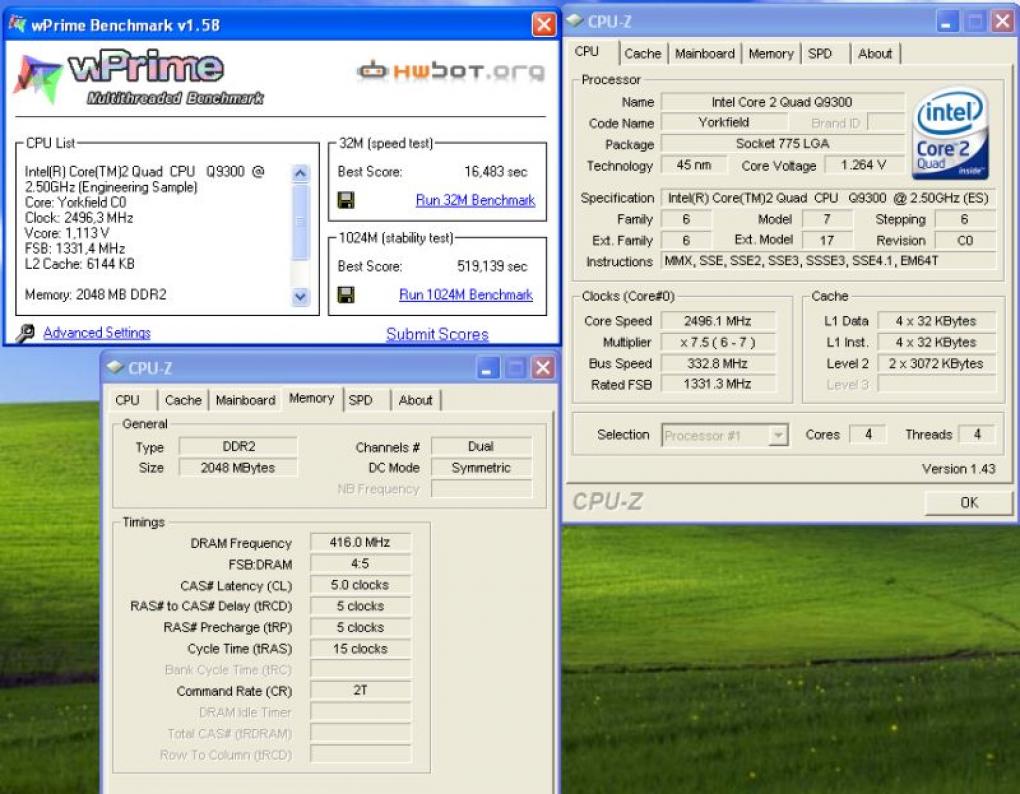
Task: Close the CPU-Z memory window
Action: 543,368
